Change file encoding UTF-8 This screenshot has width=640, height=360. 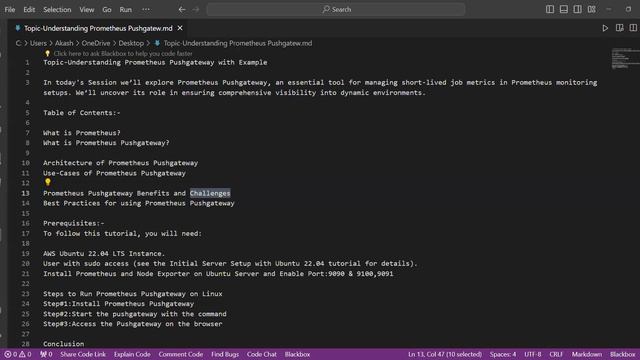(533, 354)
